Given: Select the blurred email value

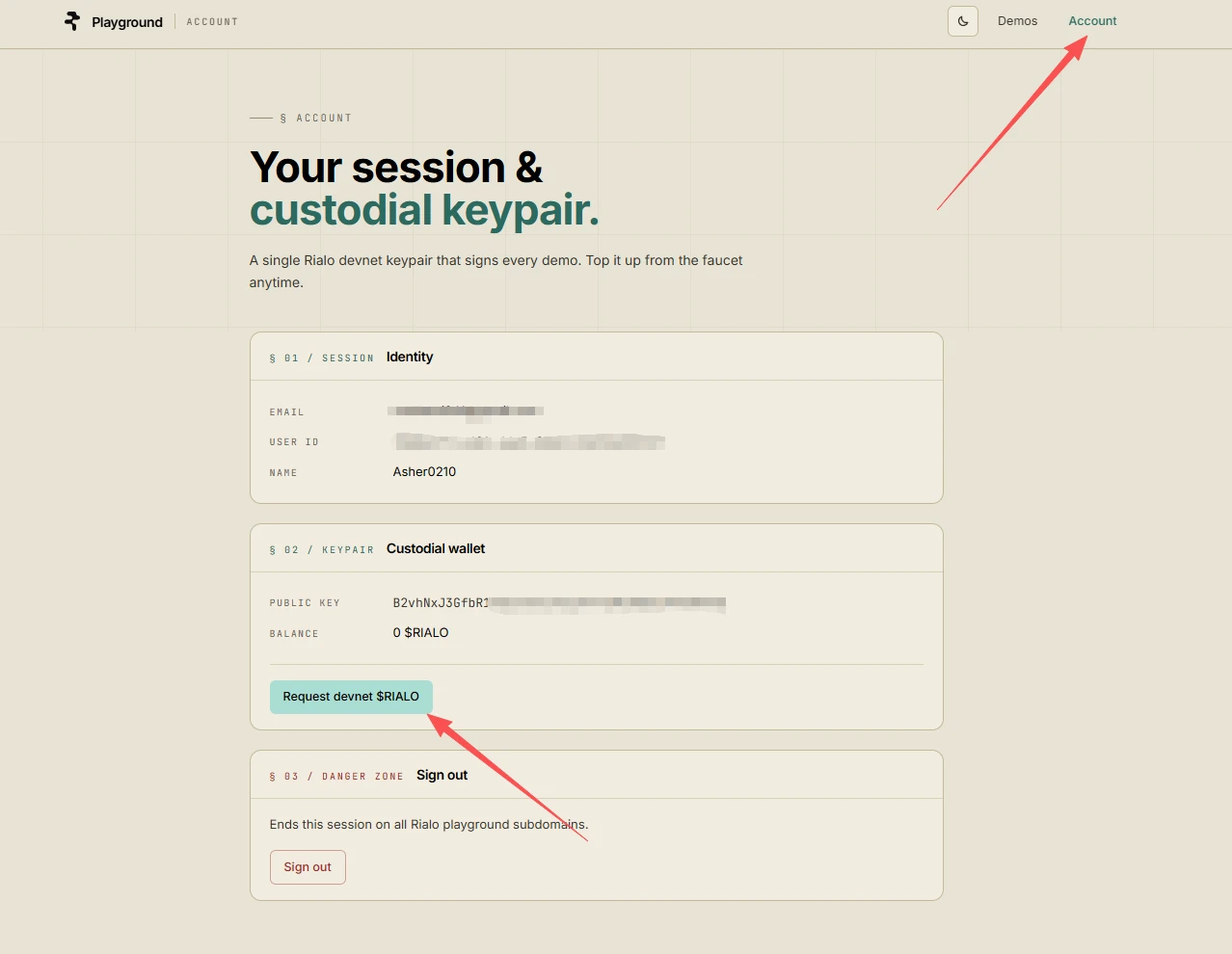Looking at the screenshot, I should tap(466, 412).
